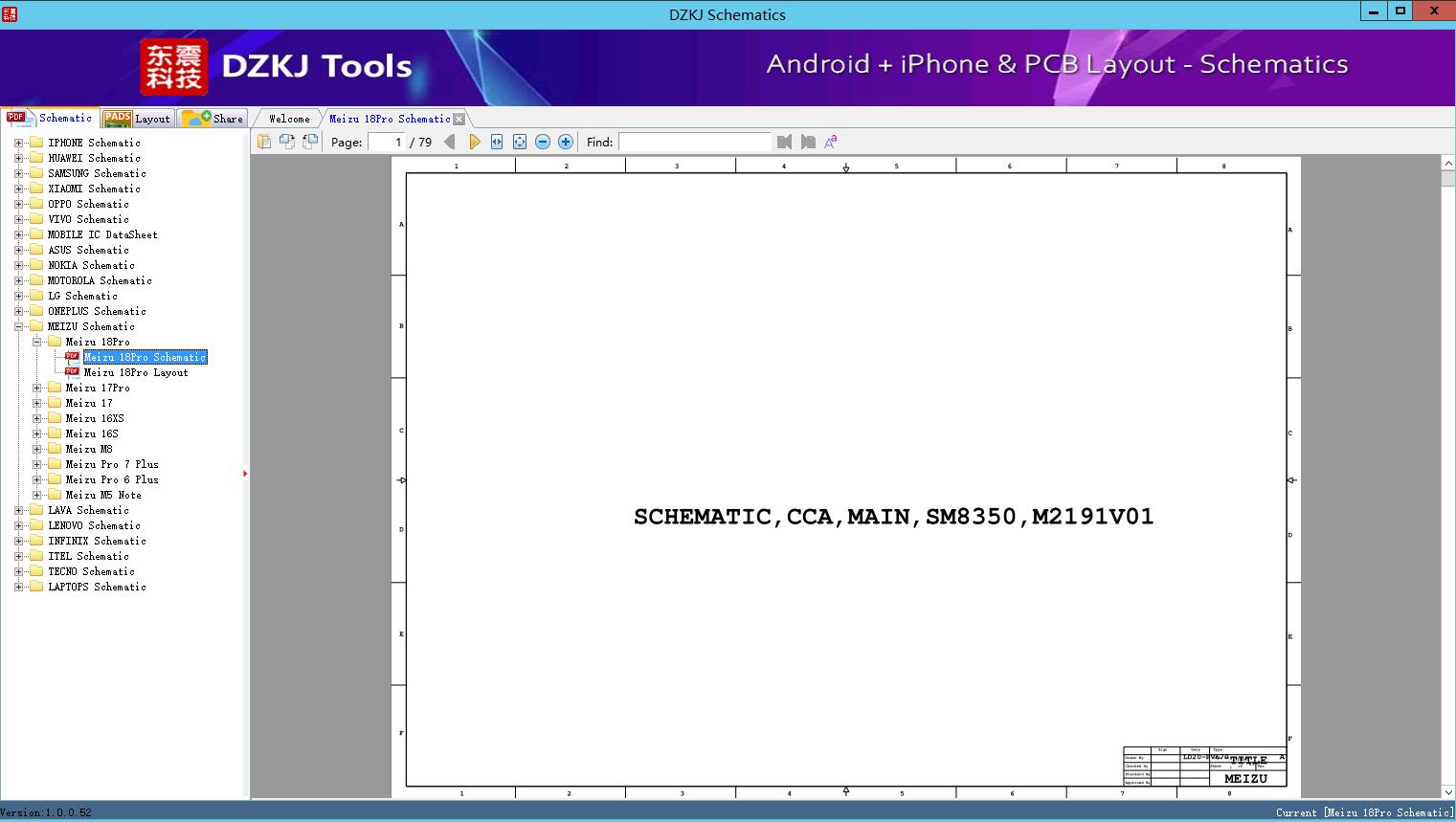
Task: Click the scroll down arrow of document scrollbar
Action: (1448, 791)
